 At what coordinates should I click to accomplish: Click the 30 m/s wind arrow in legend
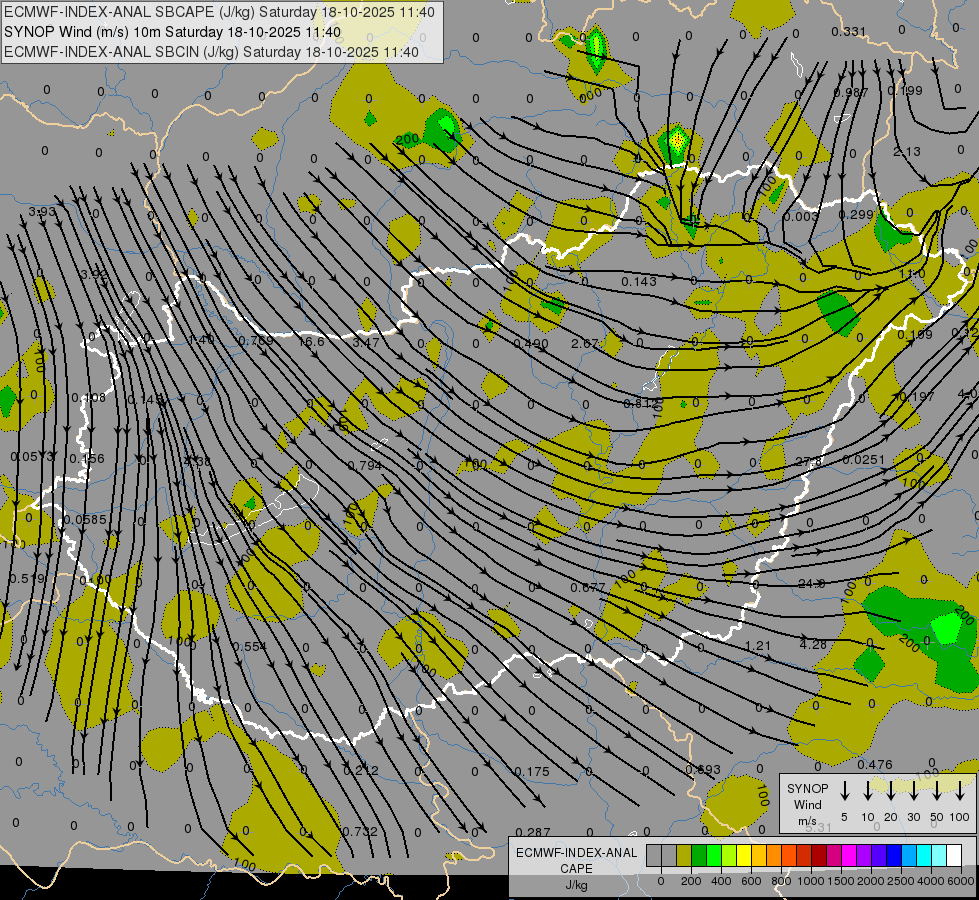pyautogui.click(x=913, y=791)
